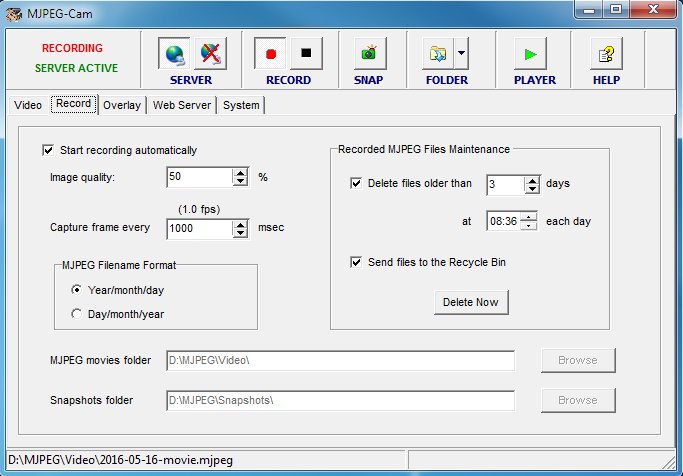The width and height of the screenshot is (683, 476).
Task: Uncheck Delete files older than option
Action: pos(357,183)
